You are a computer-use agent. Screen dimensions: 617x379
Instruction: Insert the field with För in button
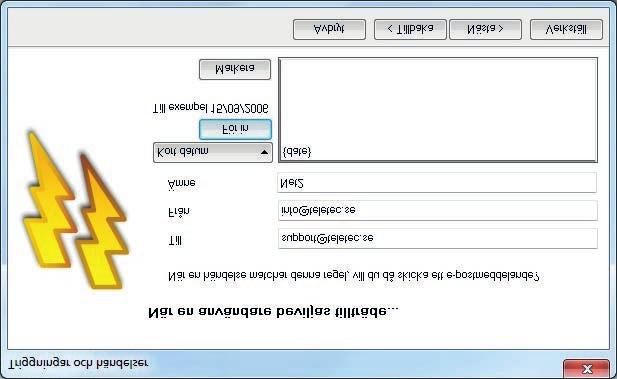click(235, 129)
